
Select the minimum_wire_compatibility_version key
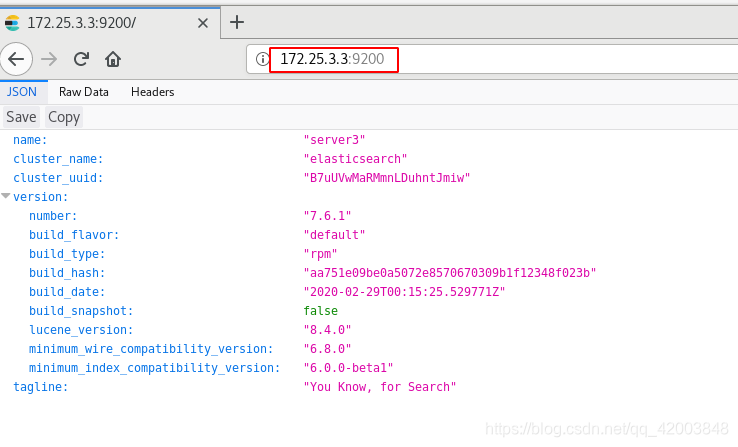tap(151, 349)
